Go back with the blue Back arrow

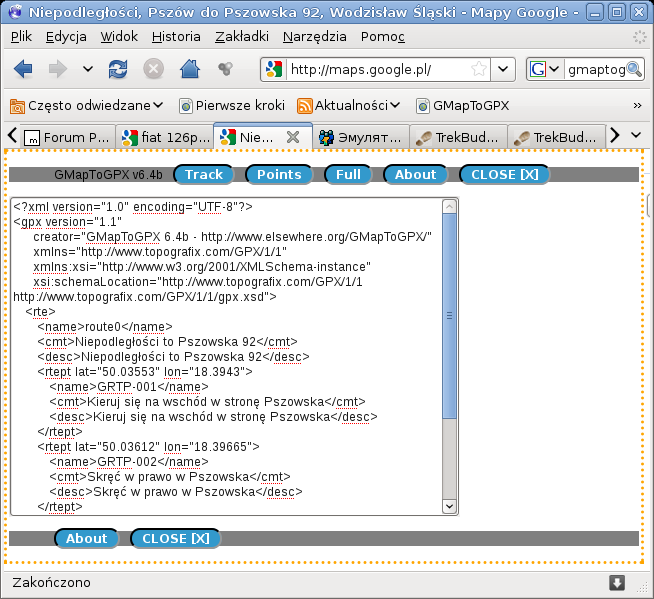tap(23, 69)
